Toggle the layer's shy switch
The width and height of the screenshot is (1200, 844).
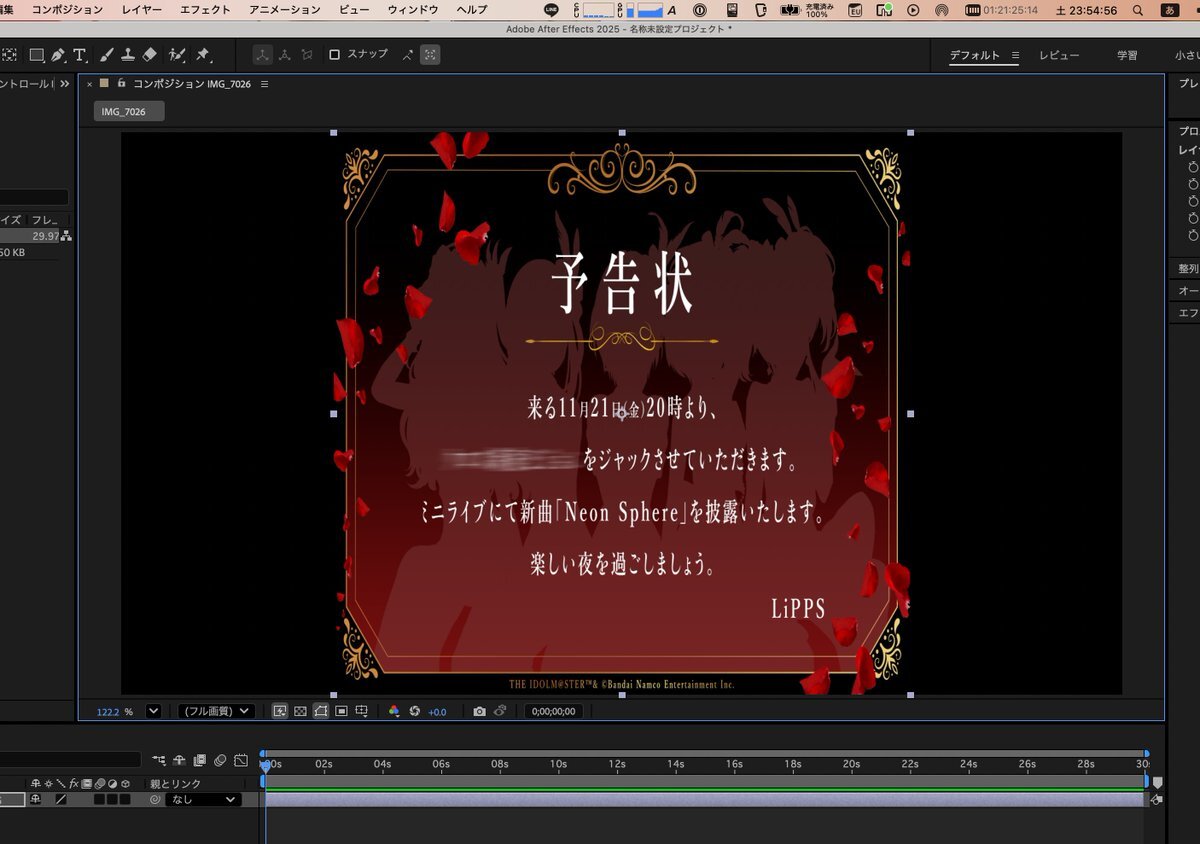click(35, 799)
